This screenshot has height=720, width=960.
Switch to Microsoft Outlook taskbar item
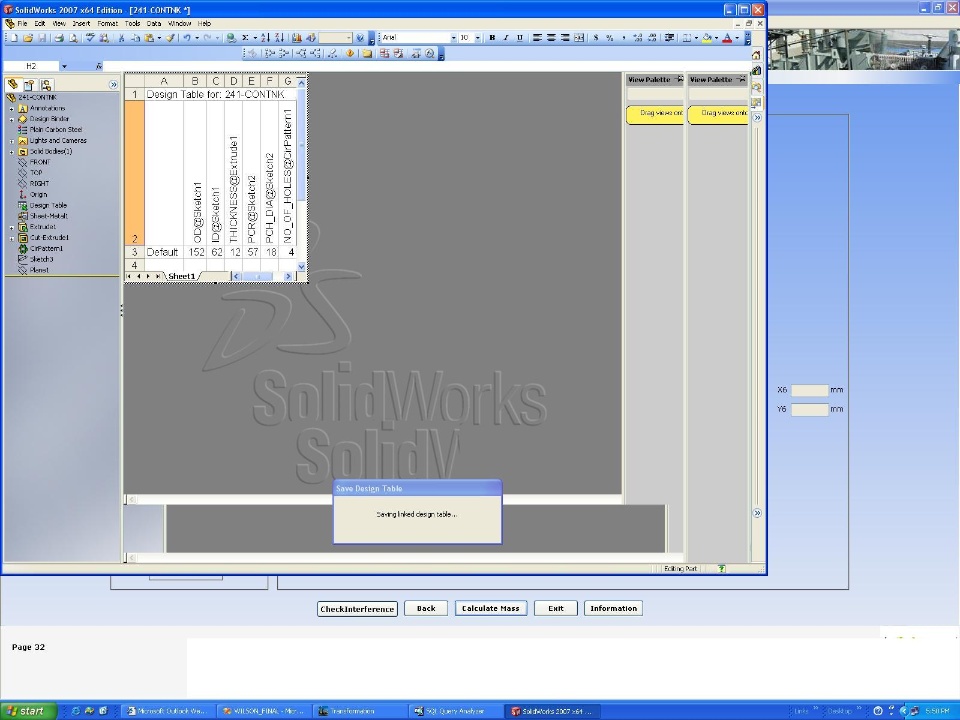[167, 711]
